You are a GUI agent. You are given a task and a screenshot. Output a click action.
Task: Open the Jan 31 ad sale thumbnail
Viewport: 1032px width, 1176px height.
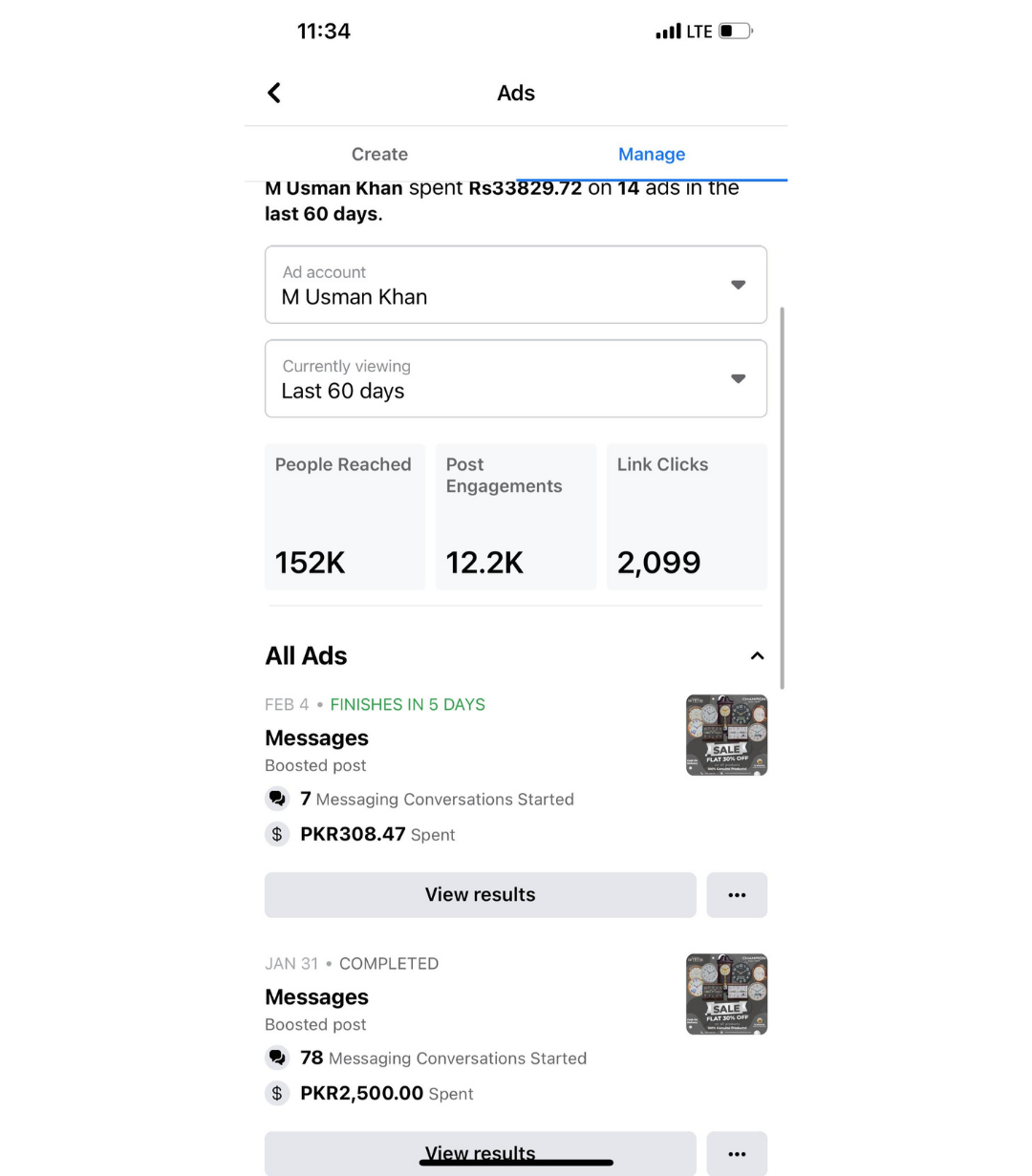[x=726, y=994]
